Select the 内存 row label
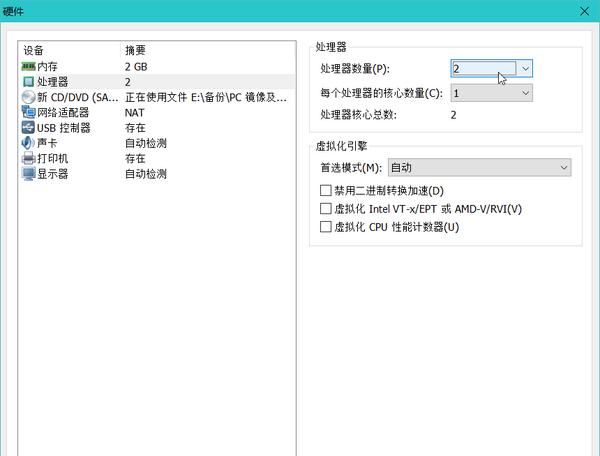Image resolution: width=600 pixels, height=456 pixels. tap(47, 67)
